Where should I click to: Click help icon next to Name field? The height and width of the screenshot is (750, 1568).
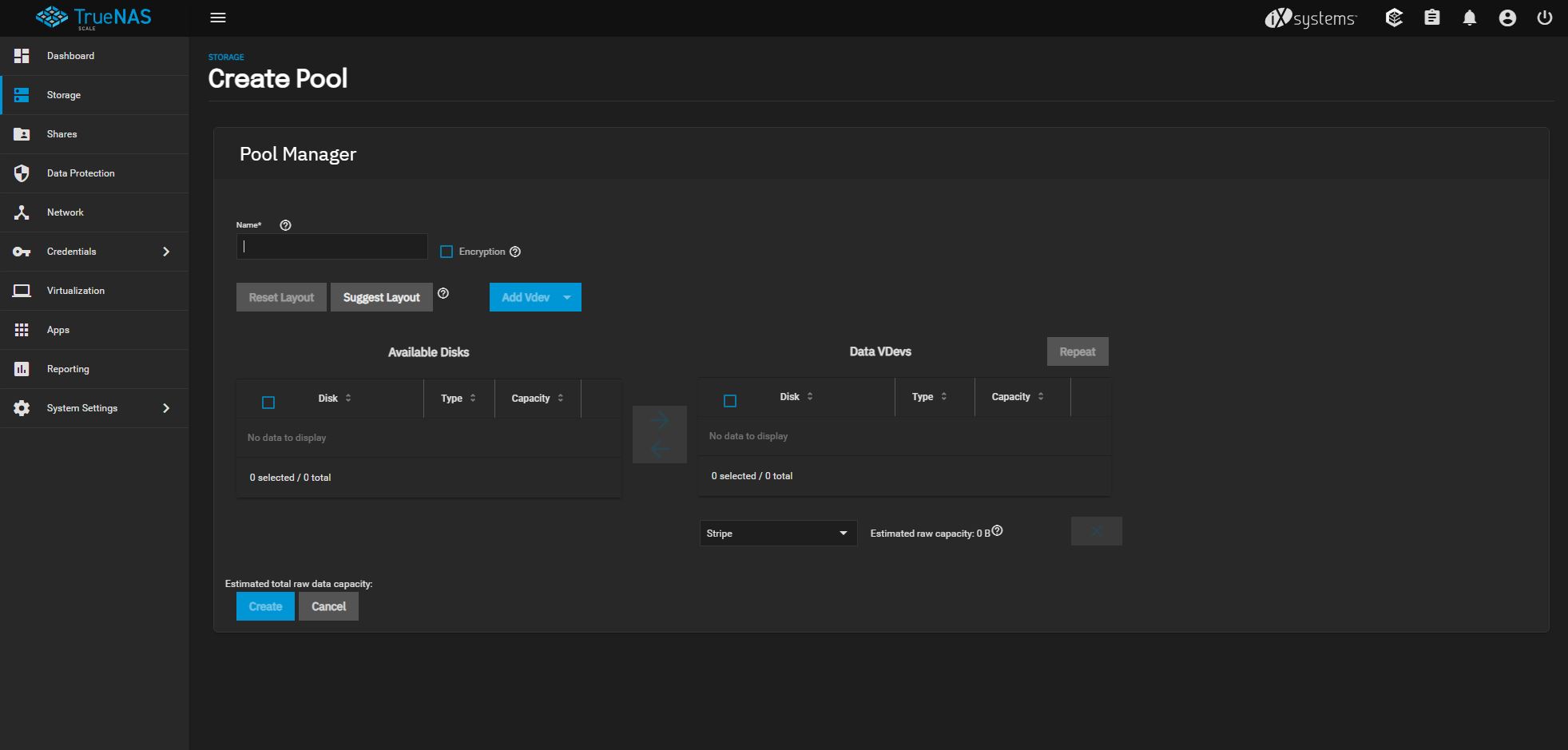click(285, 225)
